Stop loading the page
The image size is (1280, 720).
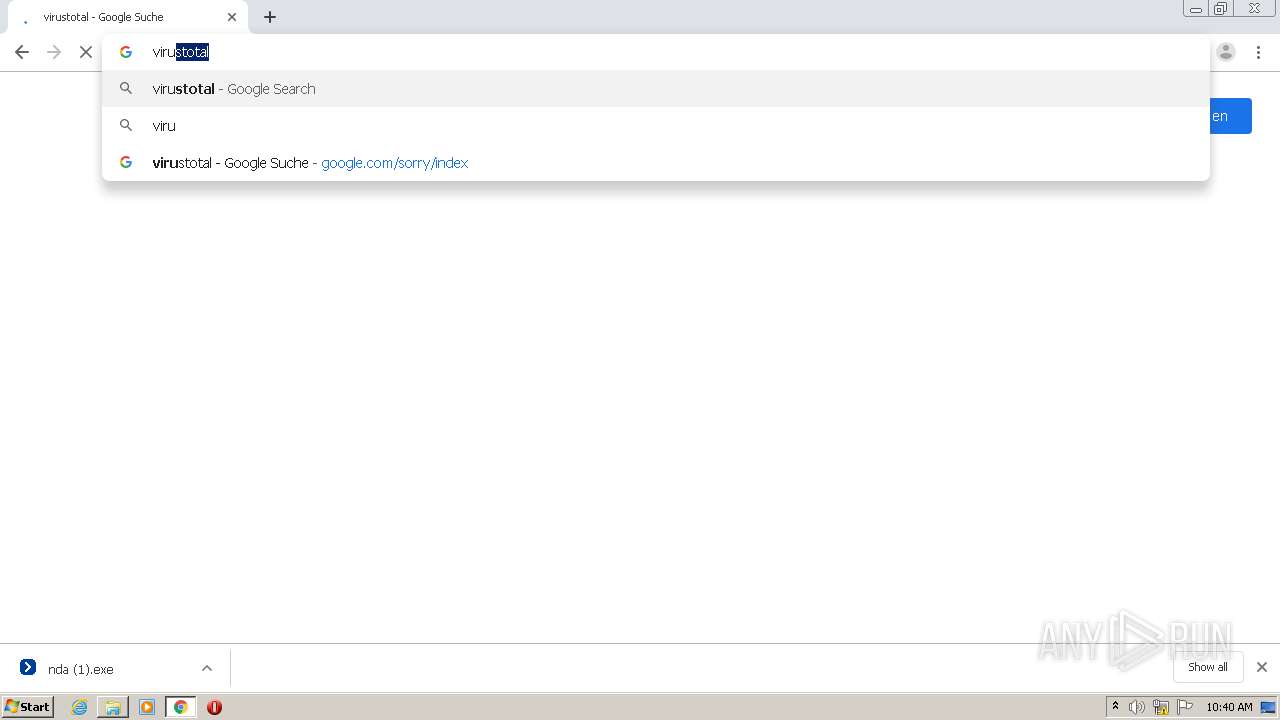pyautogui.click(x=86, y=52)
